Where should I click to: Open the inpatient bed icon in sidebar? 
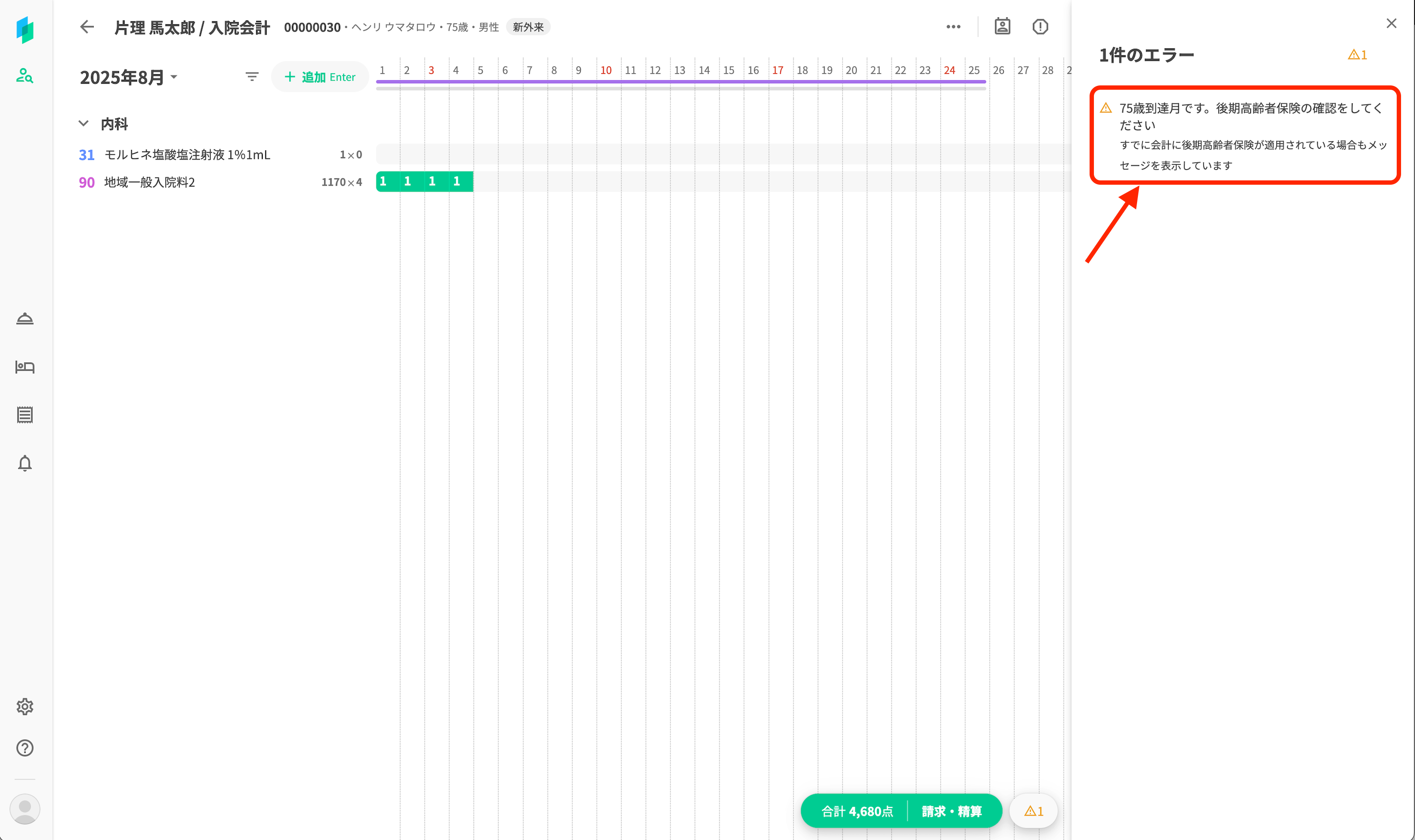[24, 367]
